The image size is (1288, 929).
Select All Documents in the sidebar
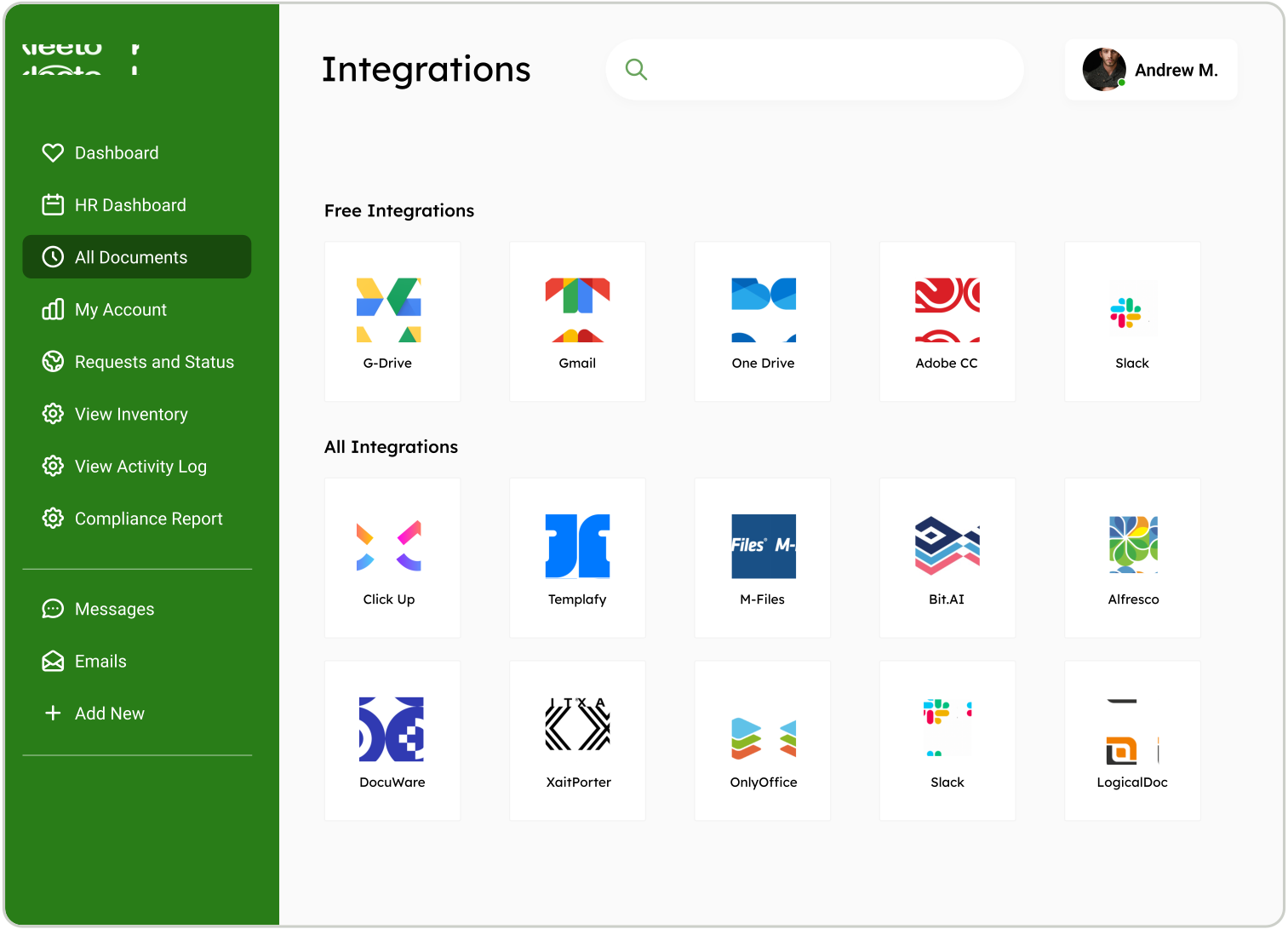point(137,257)
